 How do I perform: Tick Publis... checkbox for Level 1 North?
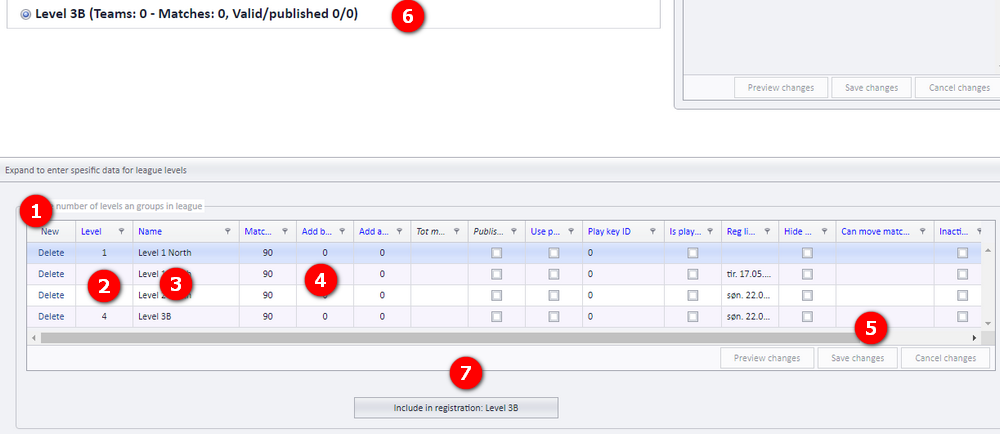[x=496, y=253]
